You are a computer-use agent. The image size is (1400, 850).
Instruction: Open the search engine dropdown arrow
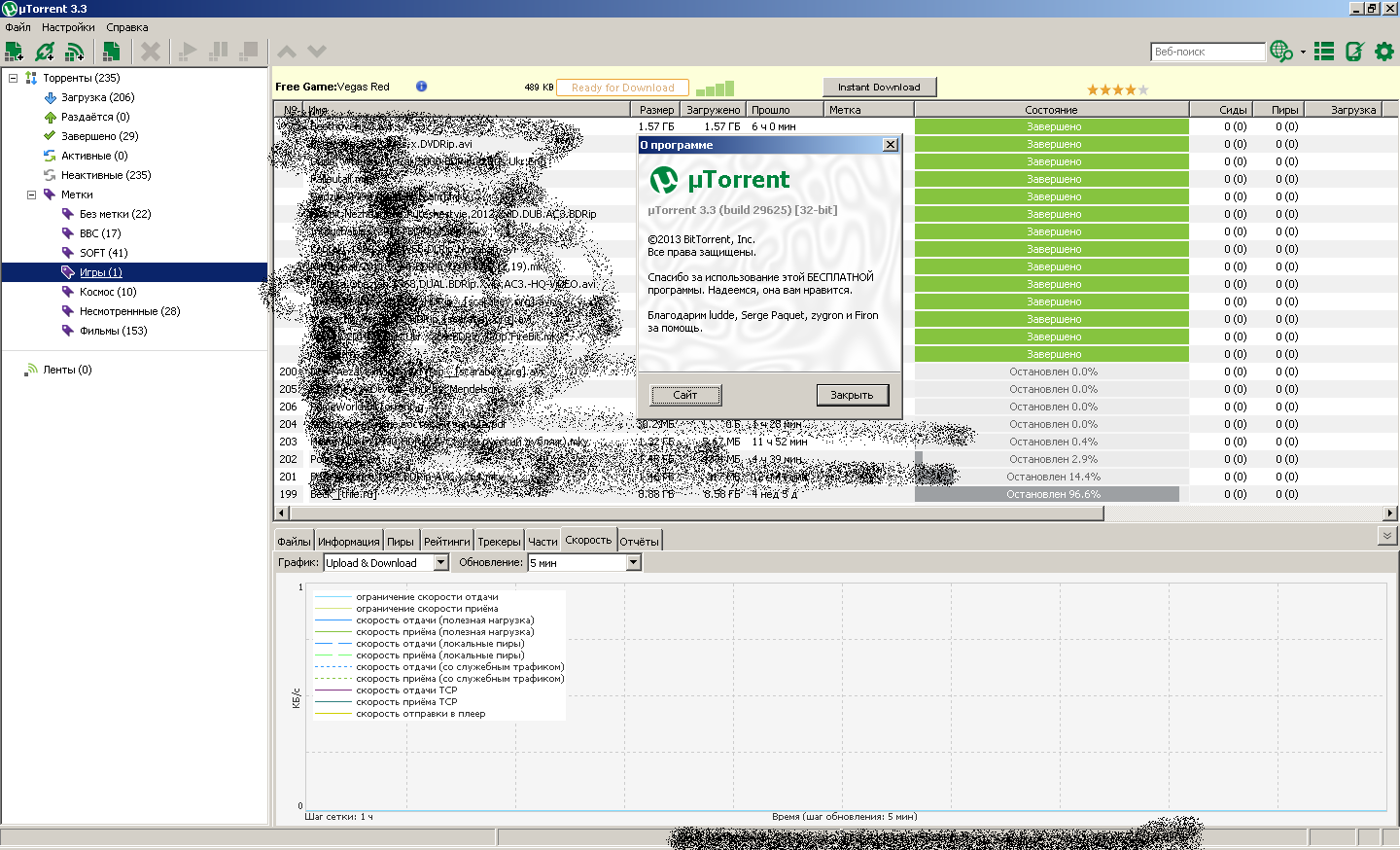click(x=1303, y=53)
